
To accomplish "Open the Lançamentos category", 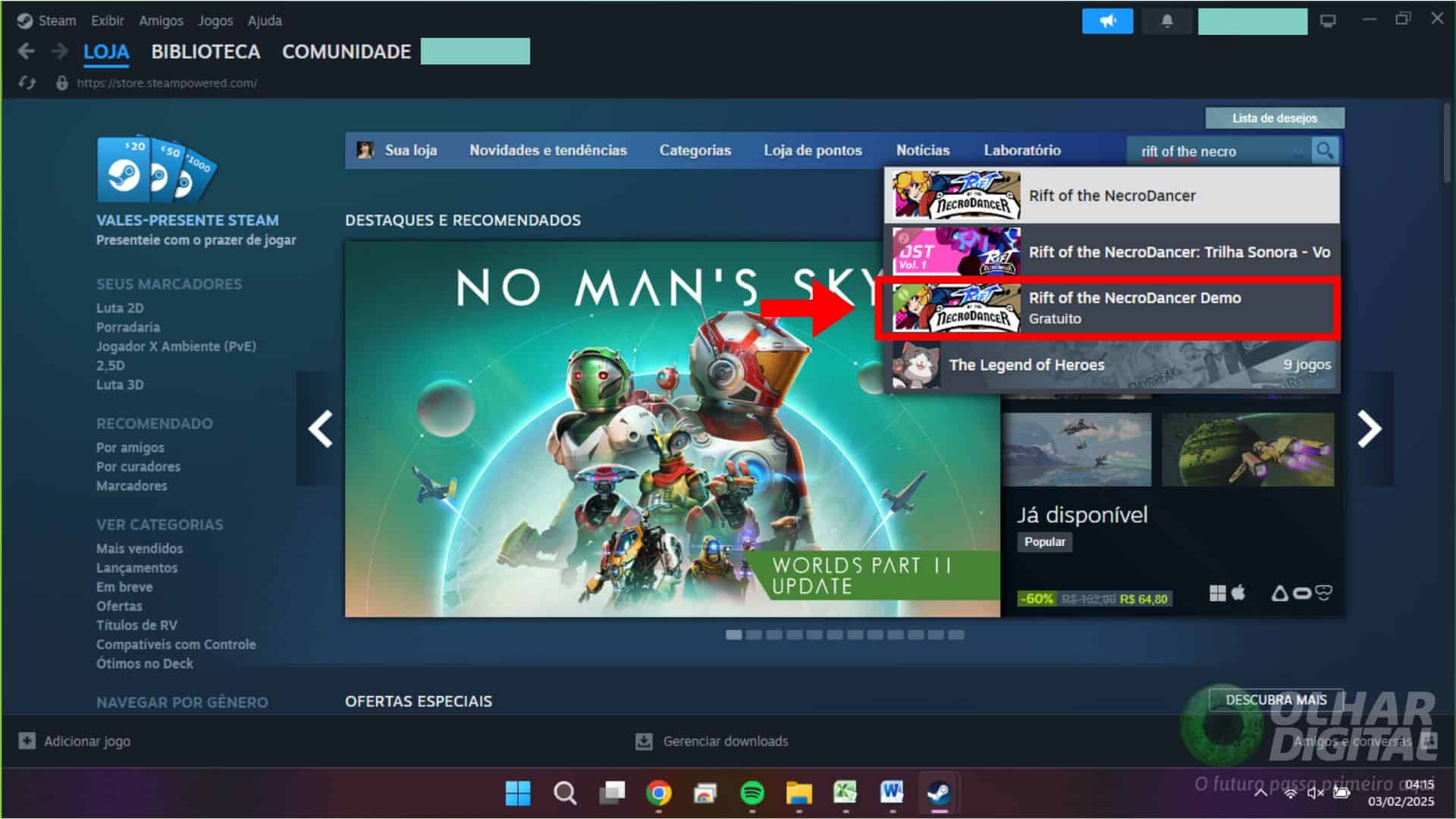I will tap(136, 567).
